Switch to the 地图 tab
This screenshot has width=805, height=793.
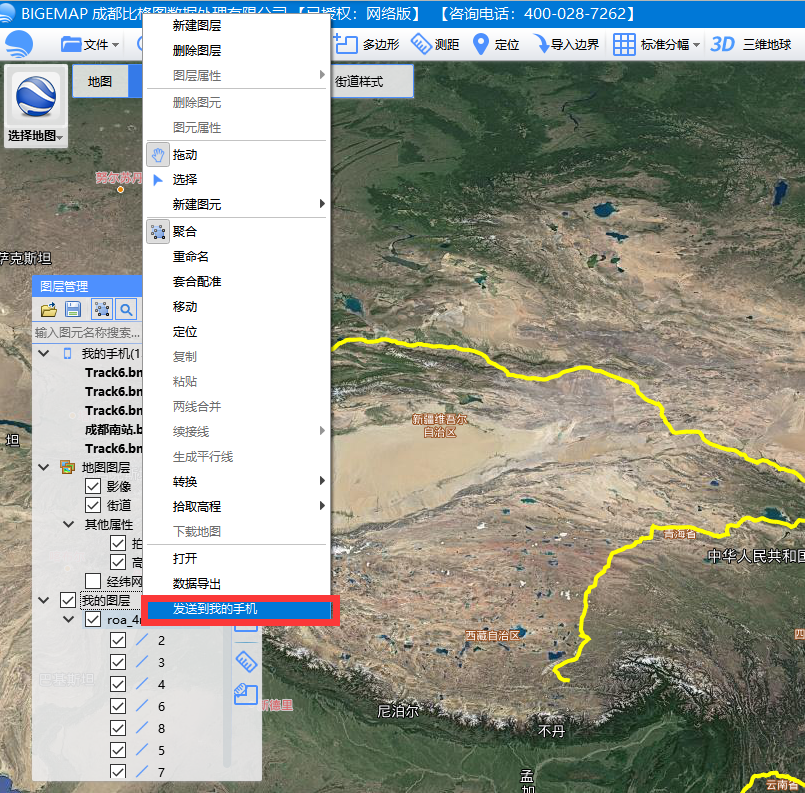pyautogui.click(x=100, y=81)
